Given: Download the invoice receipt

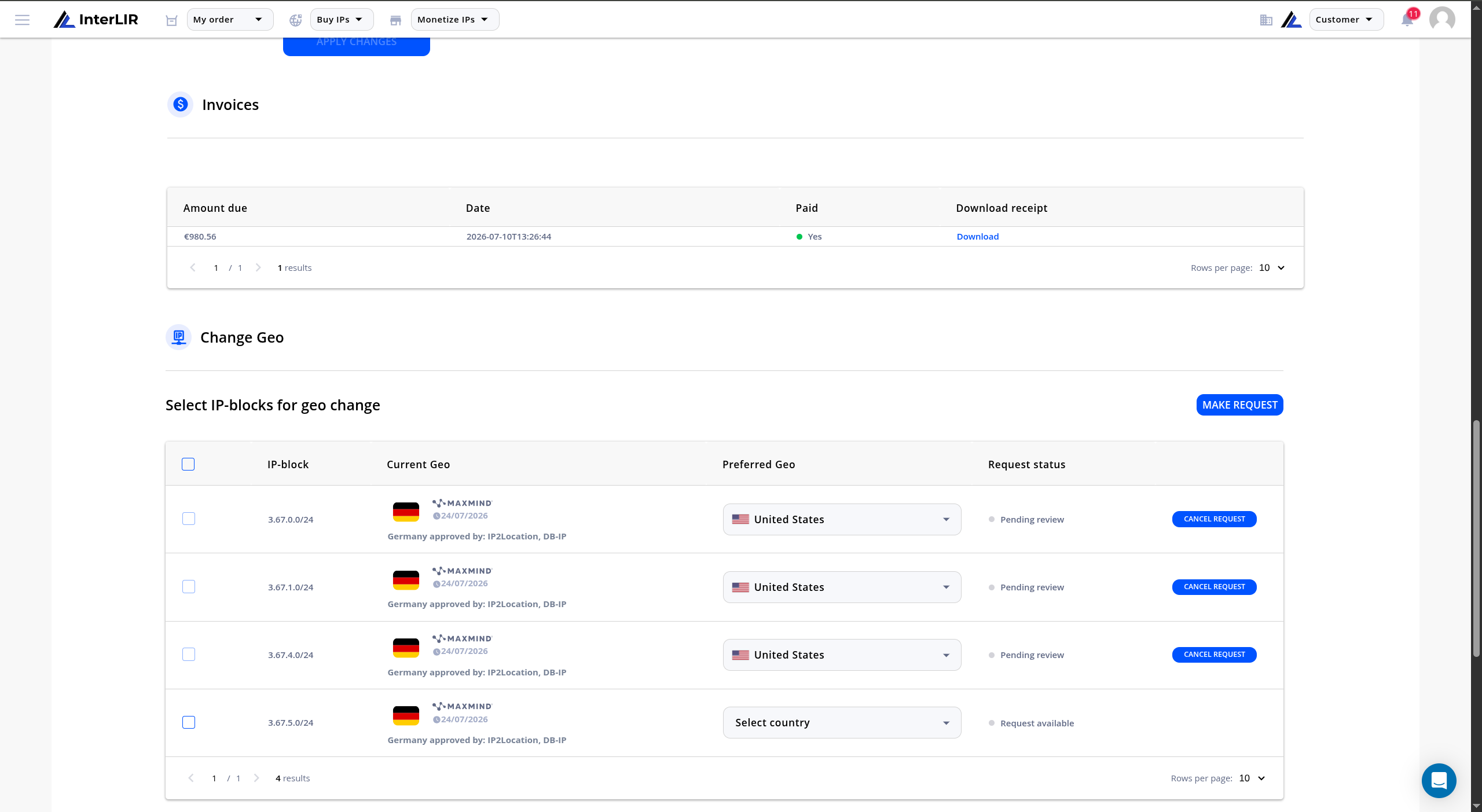Looking at the screenshot, I should coord(977,237).
